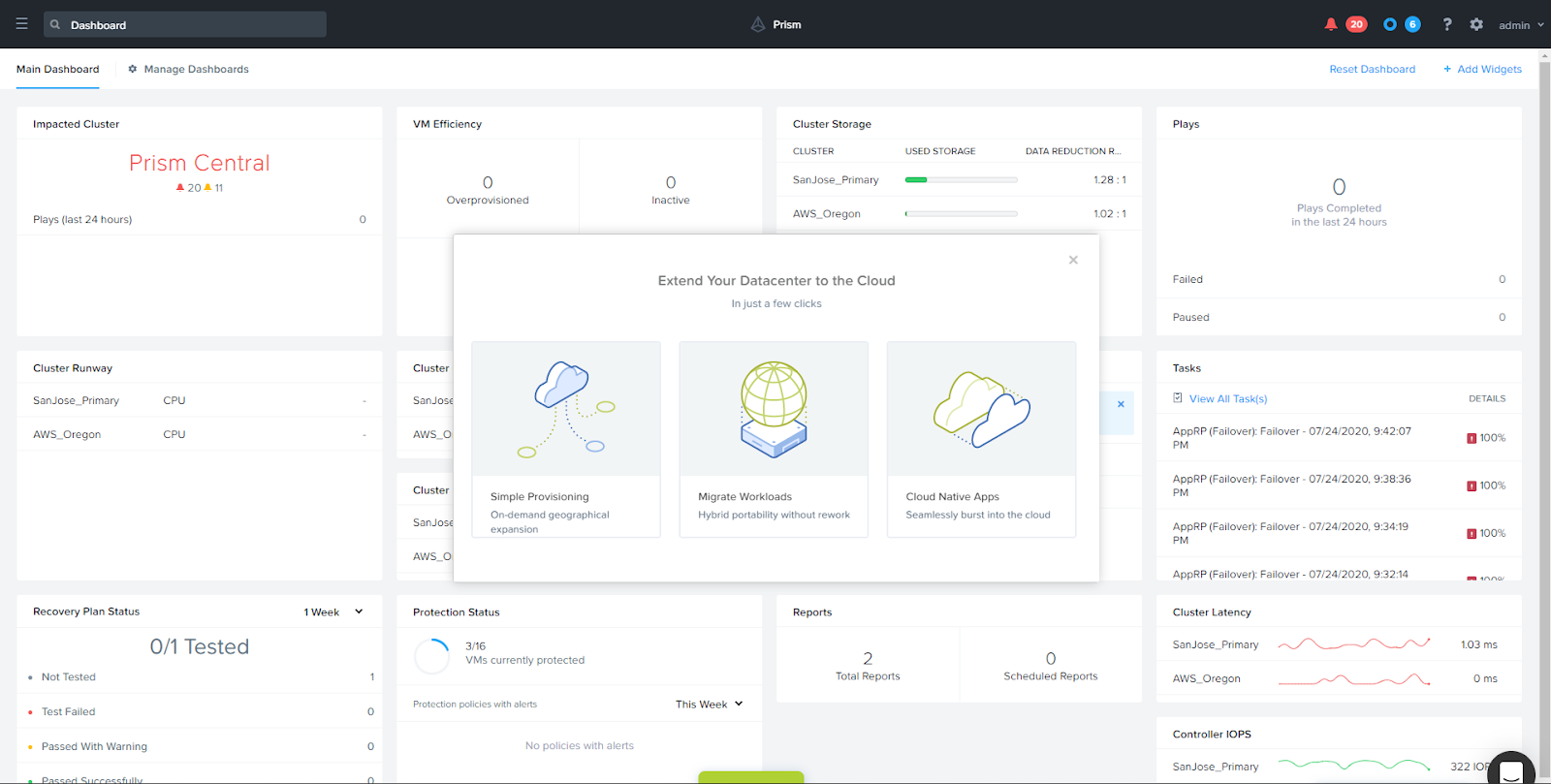
Task: Click the search magnifier icon
Action: (x=55, y=25)
